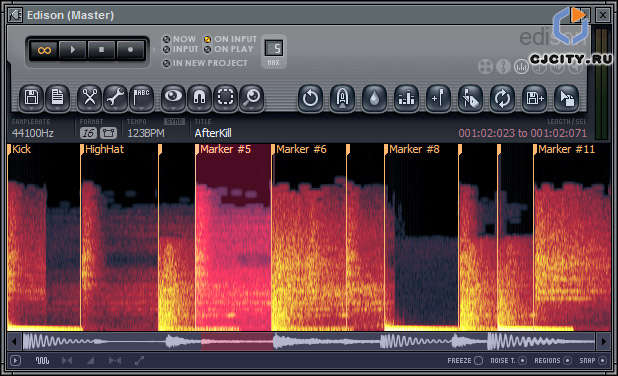This screenshot has width=618, height=376.
Task: Open the magnet snap menu
Action: pyautogui.click(x=199, y=98)
